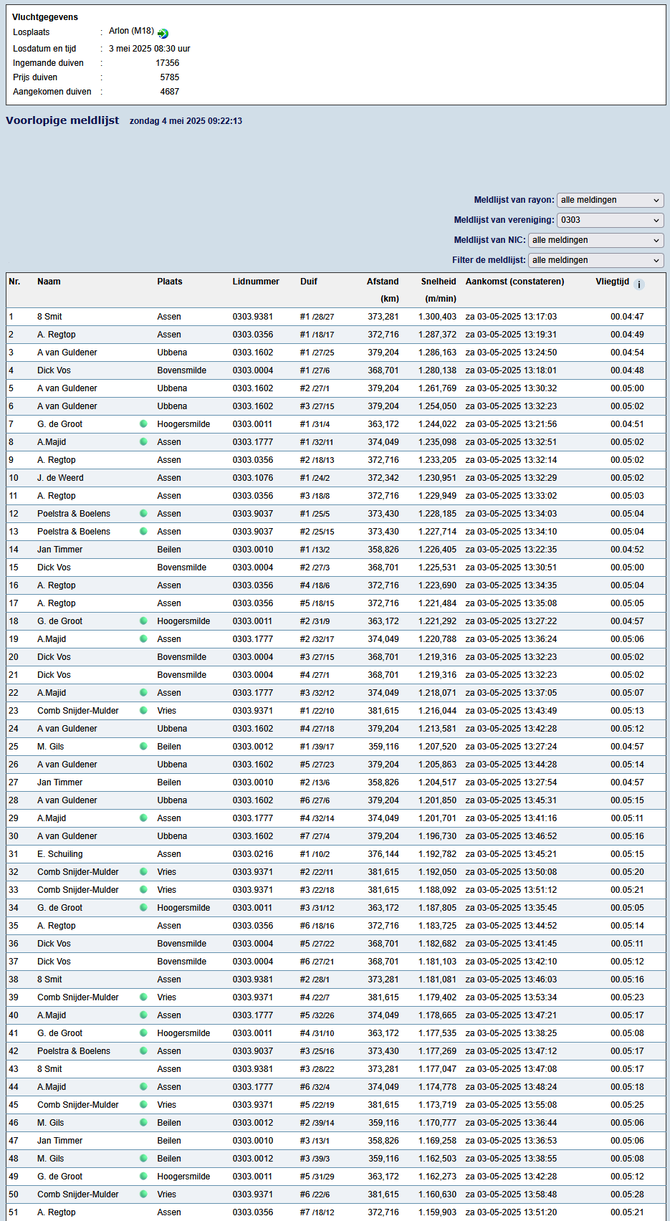Click the green dot in row 7 (G. de Groot)

click(x=143, y=424)
